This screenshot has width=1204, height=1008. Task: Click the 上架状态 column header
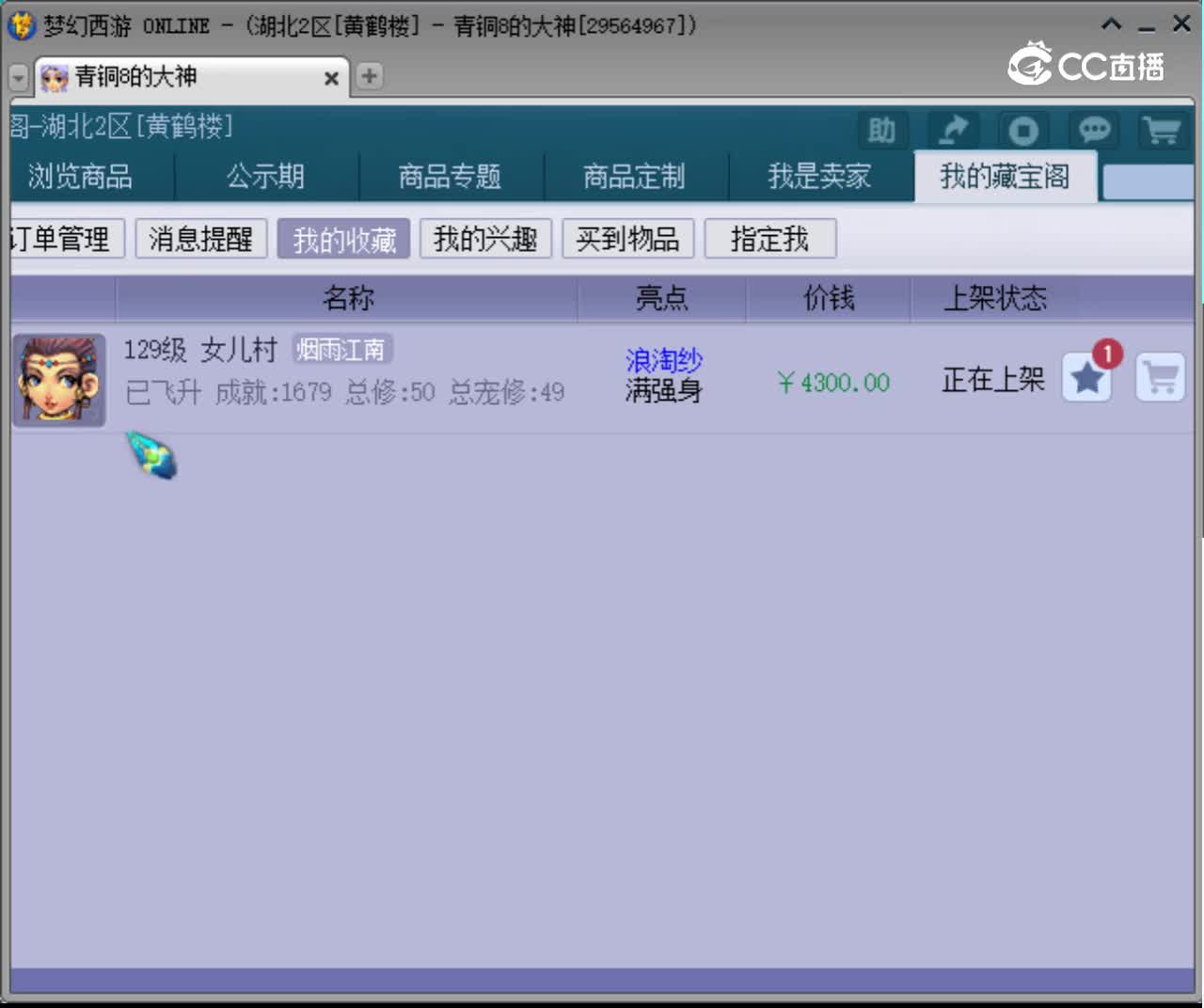[x=994, y=299]
